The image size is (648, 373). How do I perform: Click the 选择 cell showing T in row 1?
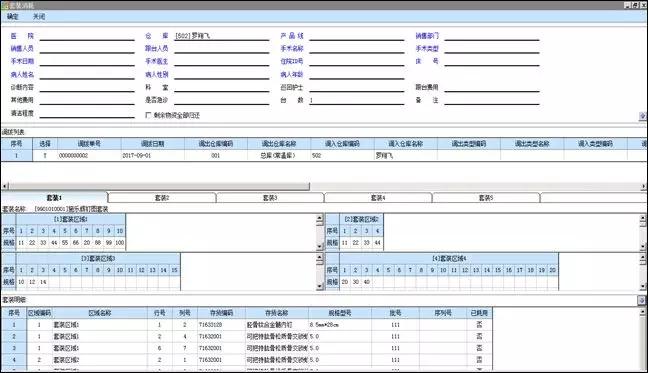tap(45, 155)
